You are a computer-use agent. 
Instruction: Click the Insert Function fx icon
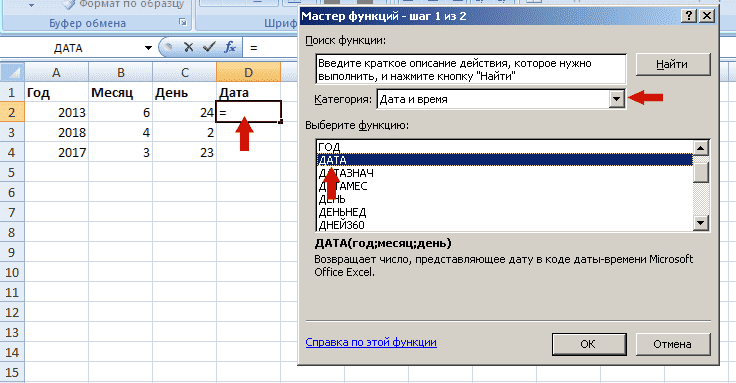coord(230,47)
